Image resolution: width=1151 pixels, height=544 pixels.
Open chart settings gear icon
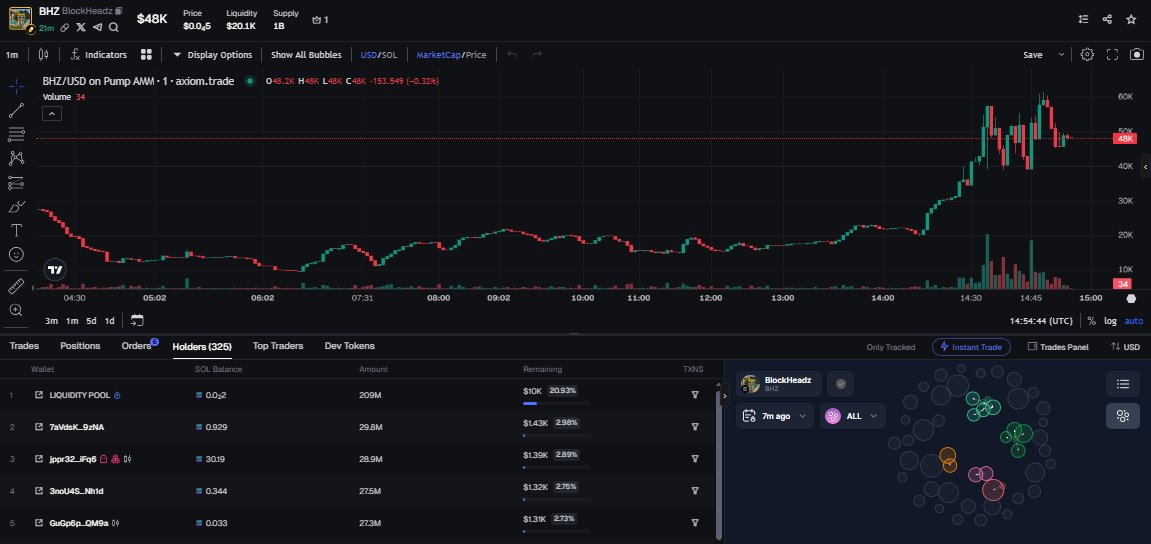click(x=1087, y=54)
